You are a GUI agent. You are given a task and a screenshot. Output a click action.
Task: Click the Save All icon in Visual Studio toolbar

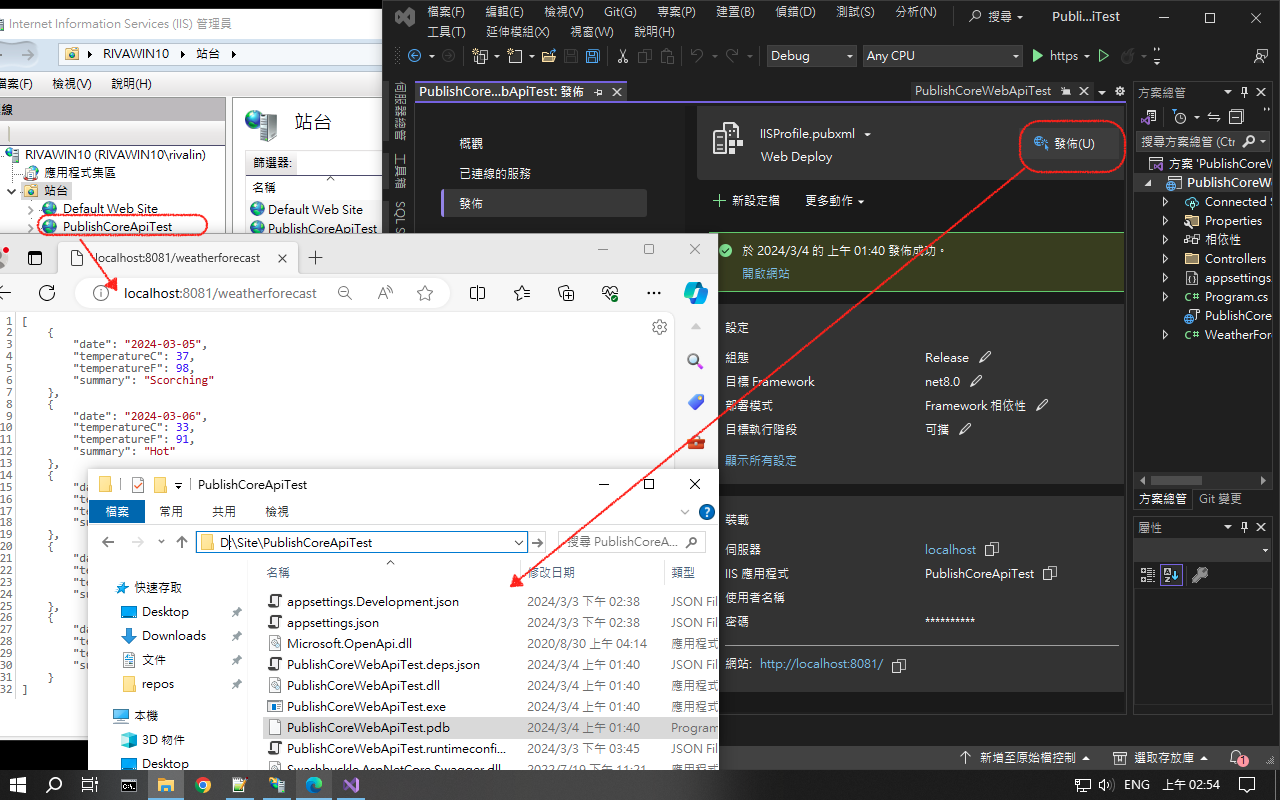pos(592,55)
